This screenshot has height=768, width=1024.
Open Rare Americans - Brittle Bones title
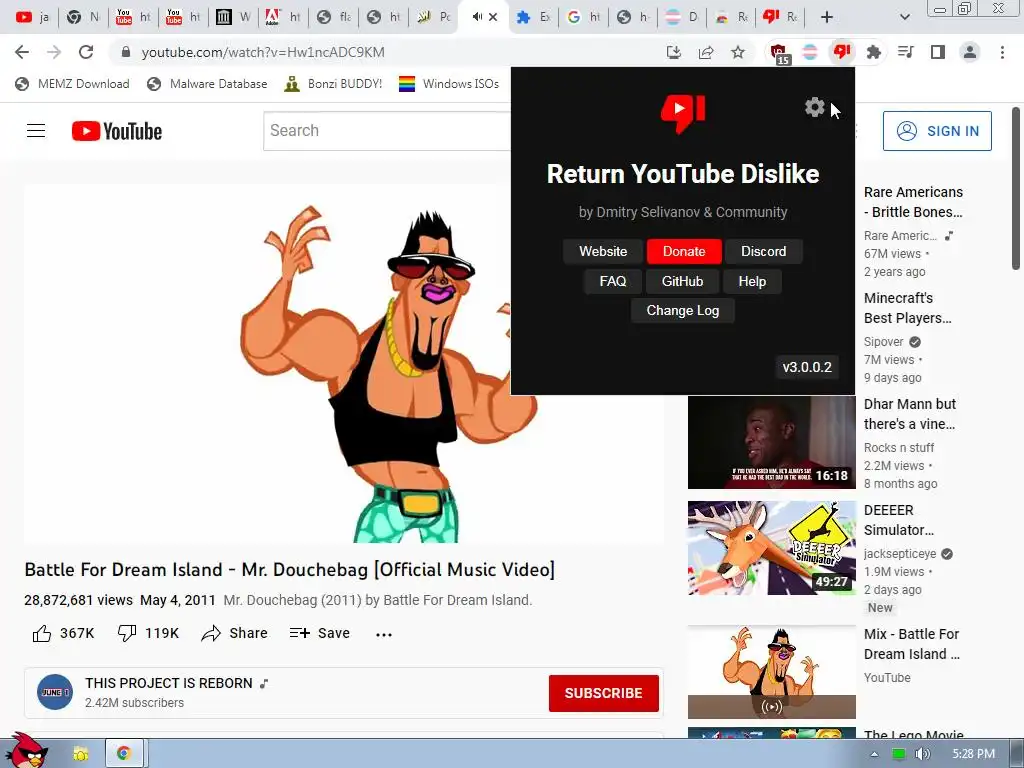click(913, 202)
